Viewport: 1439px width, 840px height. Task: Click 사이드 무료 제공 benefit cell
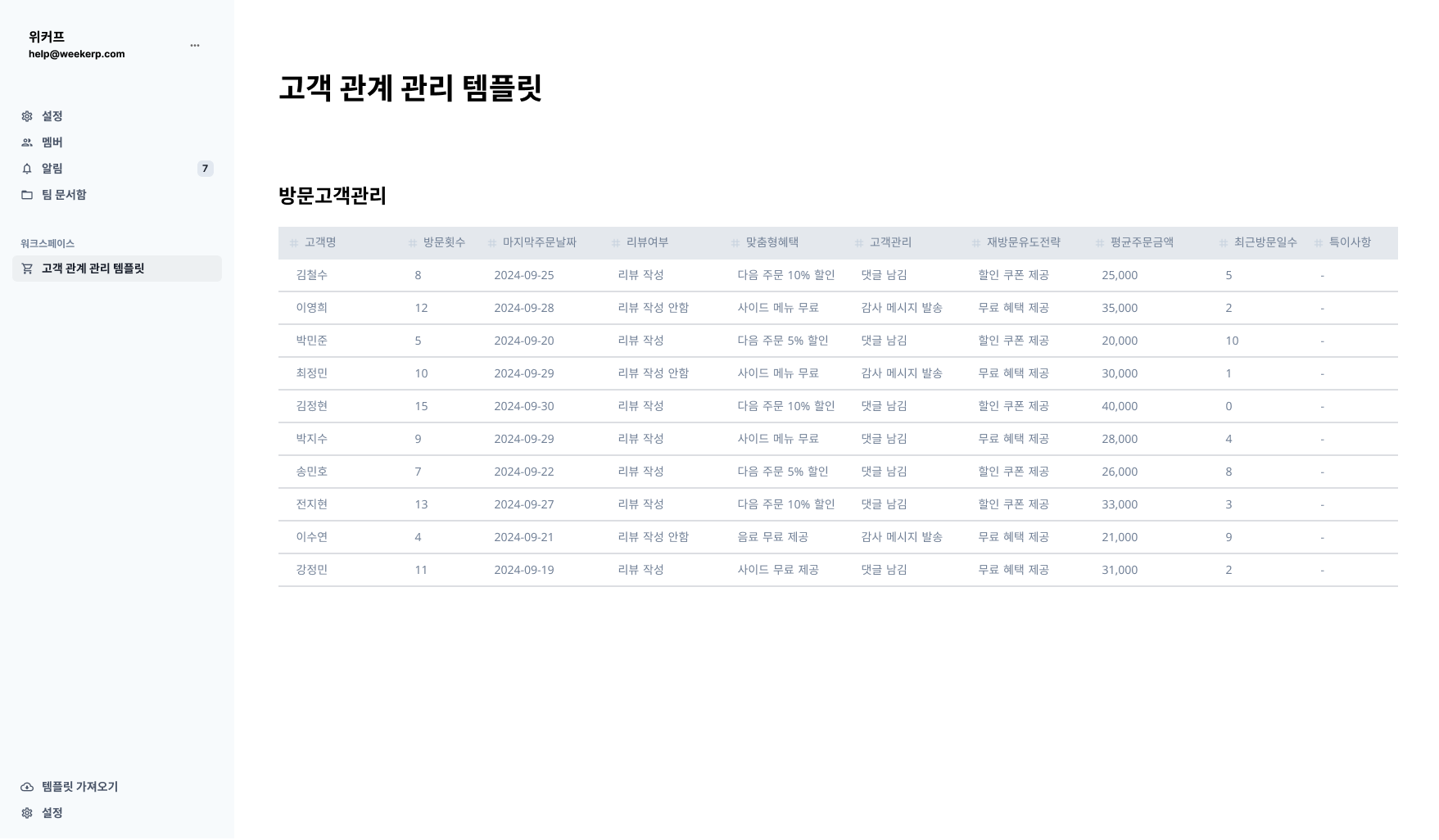[778, 570]
